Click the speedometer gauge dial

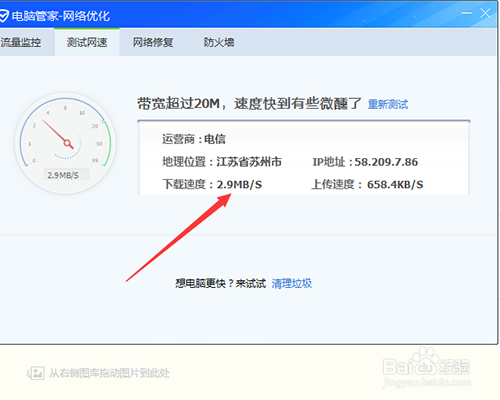click(x=65, y=143)
